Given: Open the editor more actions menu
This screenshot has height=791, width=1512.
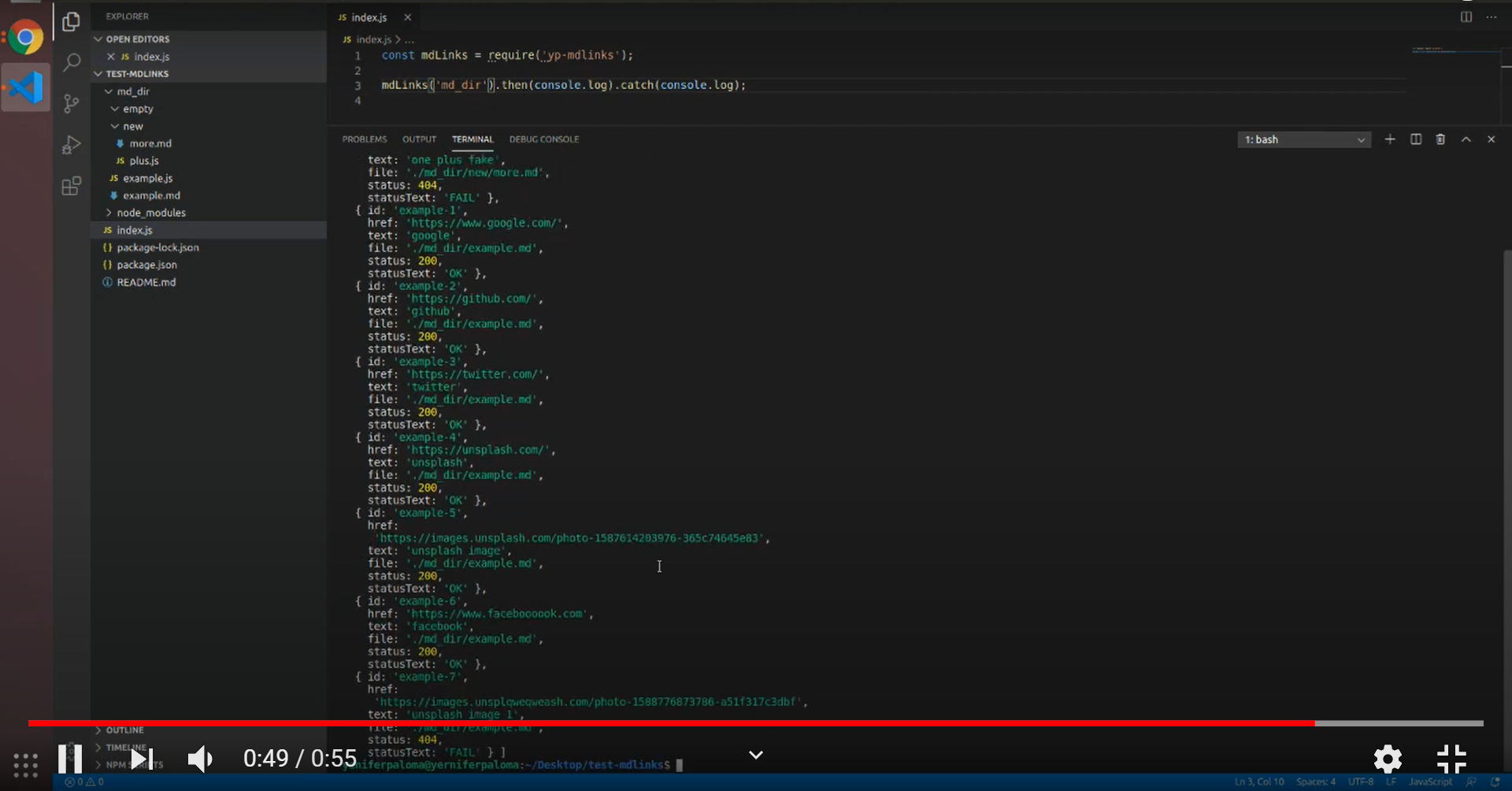Looking at the screenshot, I should coord(1492,17).
